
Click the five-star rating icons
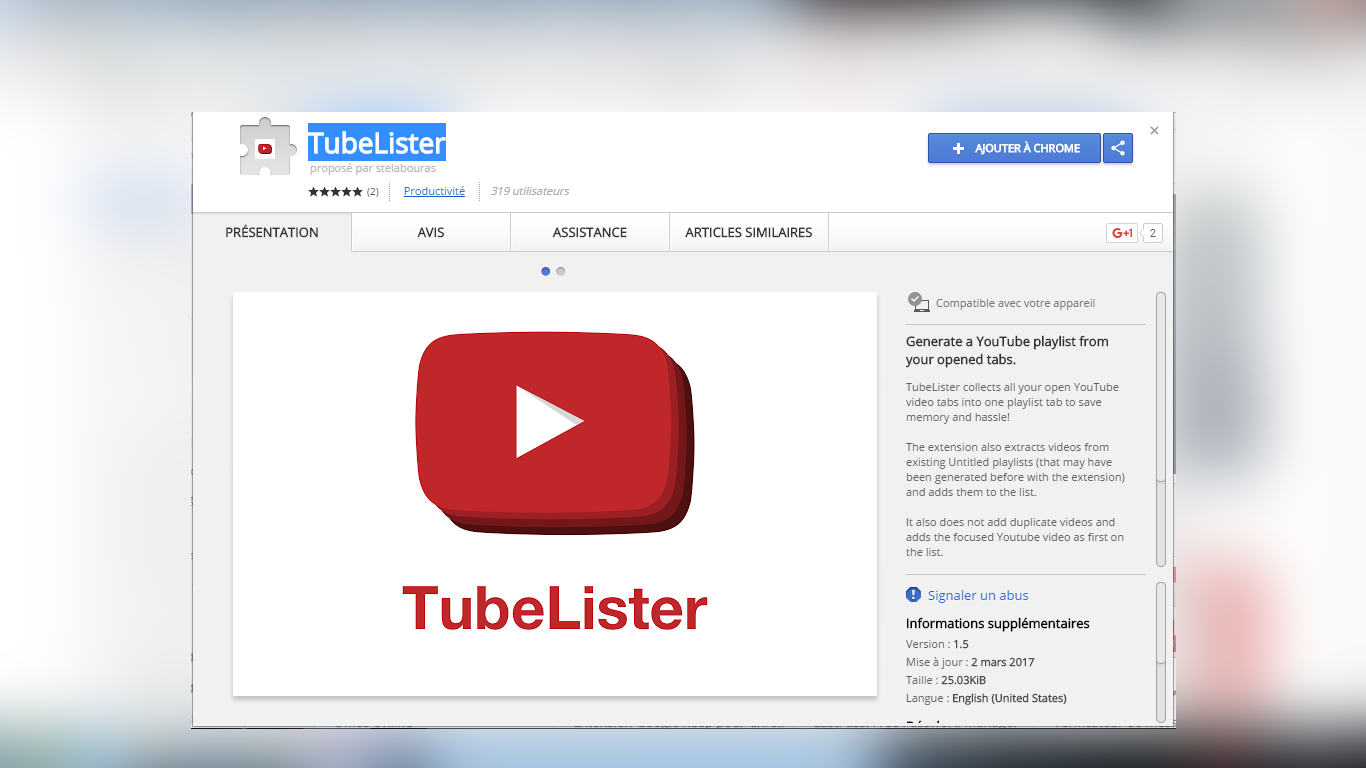pyautogui.click(x=335, y=191)
